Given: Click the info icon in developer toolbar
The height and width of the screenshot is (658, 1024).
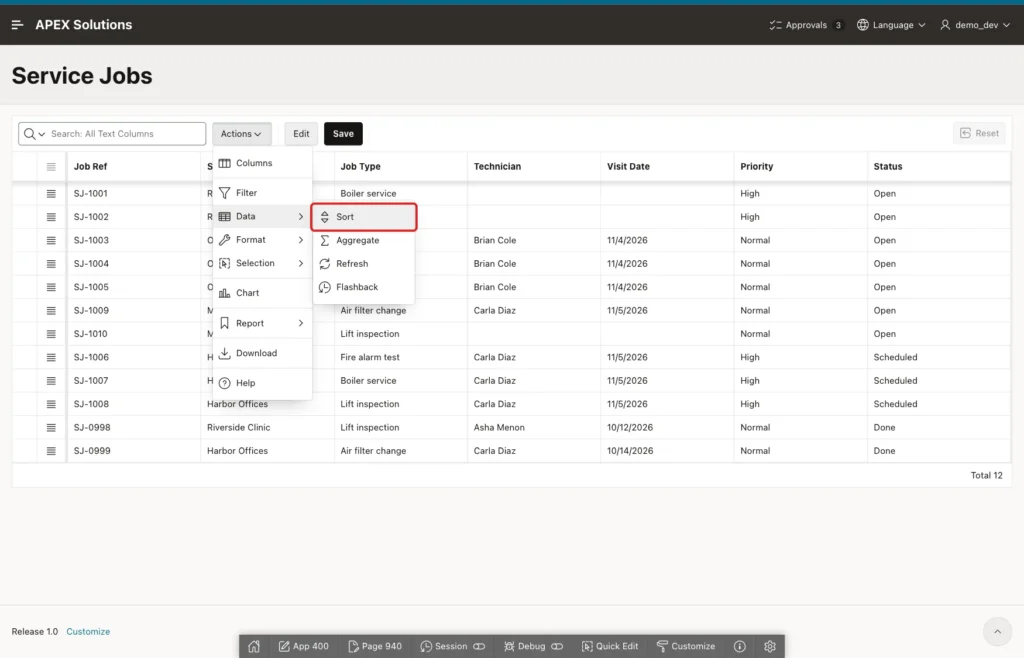Looking at the screenshot, I should pyautogui.click(x=739, y=646).
